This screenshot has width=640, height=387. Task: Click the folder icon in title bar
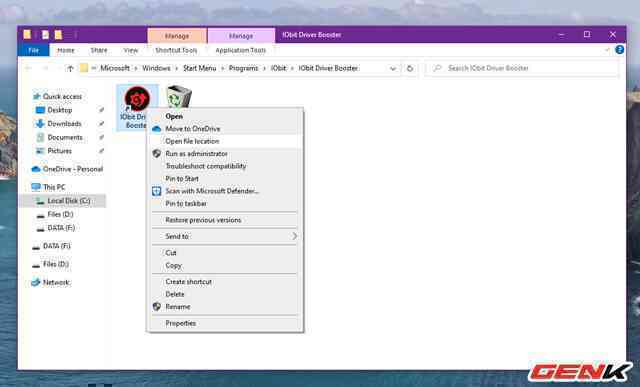[27, 35]
